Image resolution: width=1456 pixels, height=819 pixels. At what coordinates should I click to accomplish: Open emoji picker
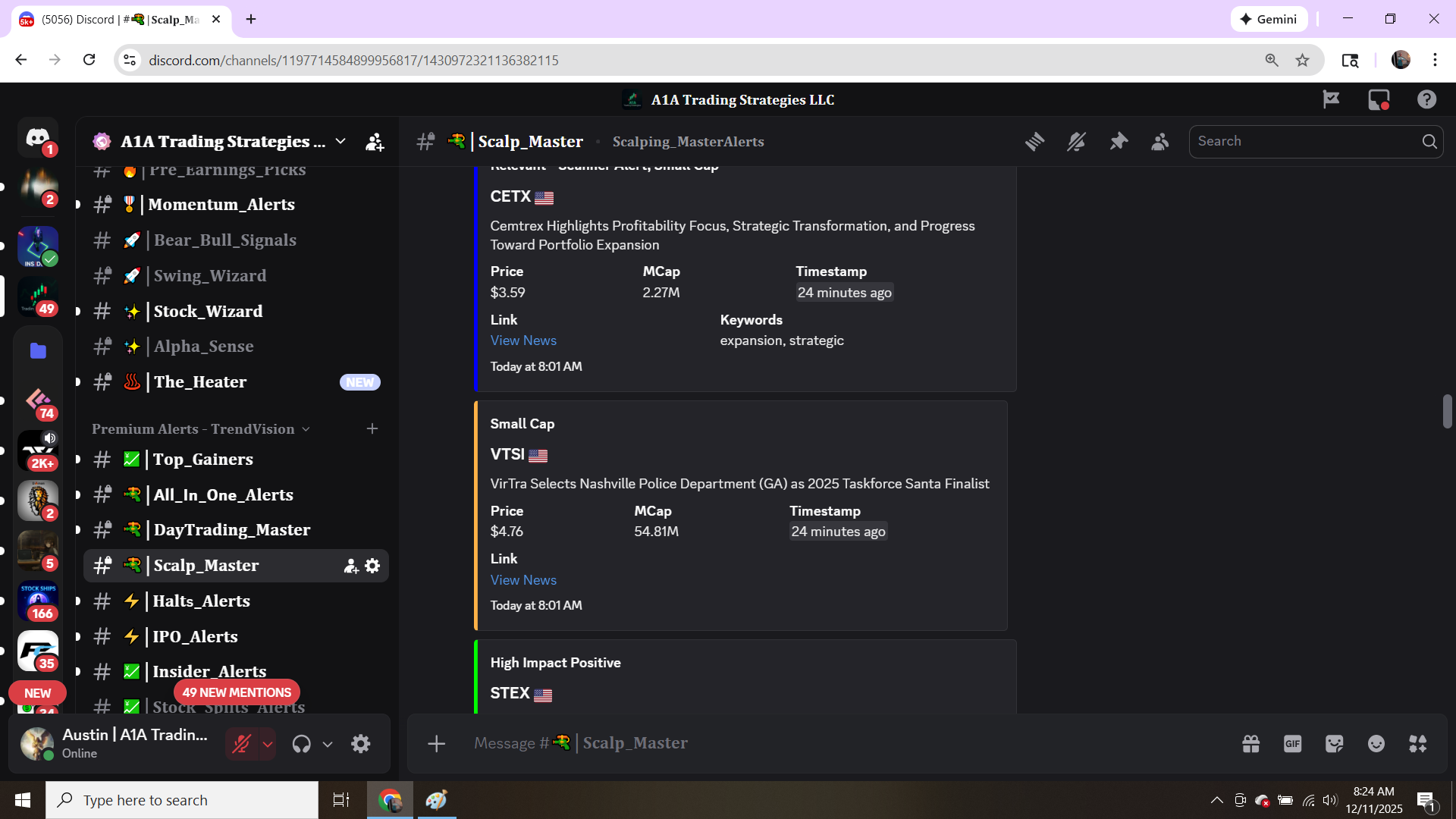click(x=1376, y=744)
